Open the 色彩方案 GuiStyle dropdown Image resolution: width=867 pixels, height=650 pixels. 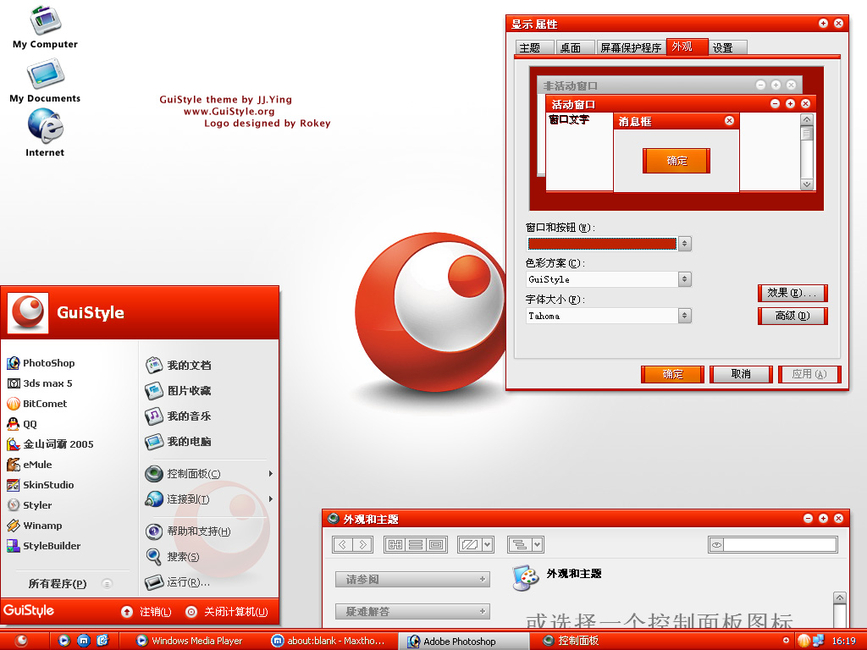click(x=685, y=279)
